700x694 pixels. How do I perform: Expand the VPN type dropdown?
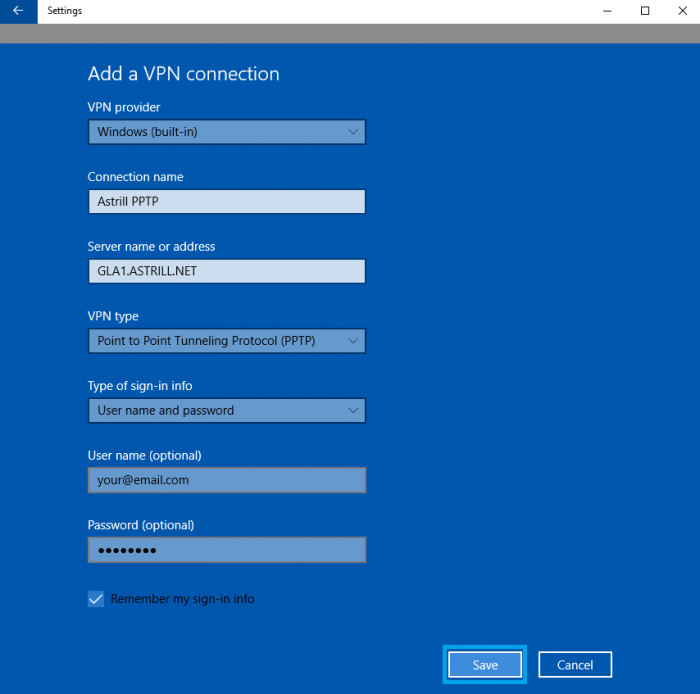tap(226, 341)
